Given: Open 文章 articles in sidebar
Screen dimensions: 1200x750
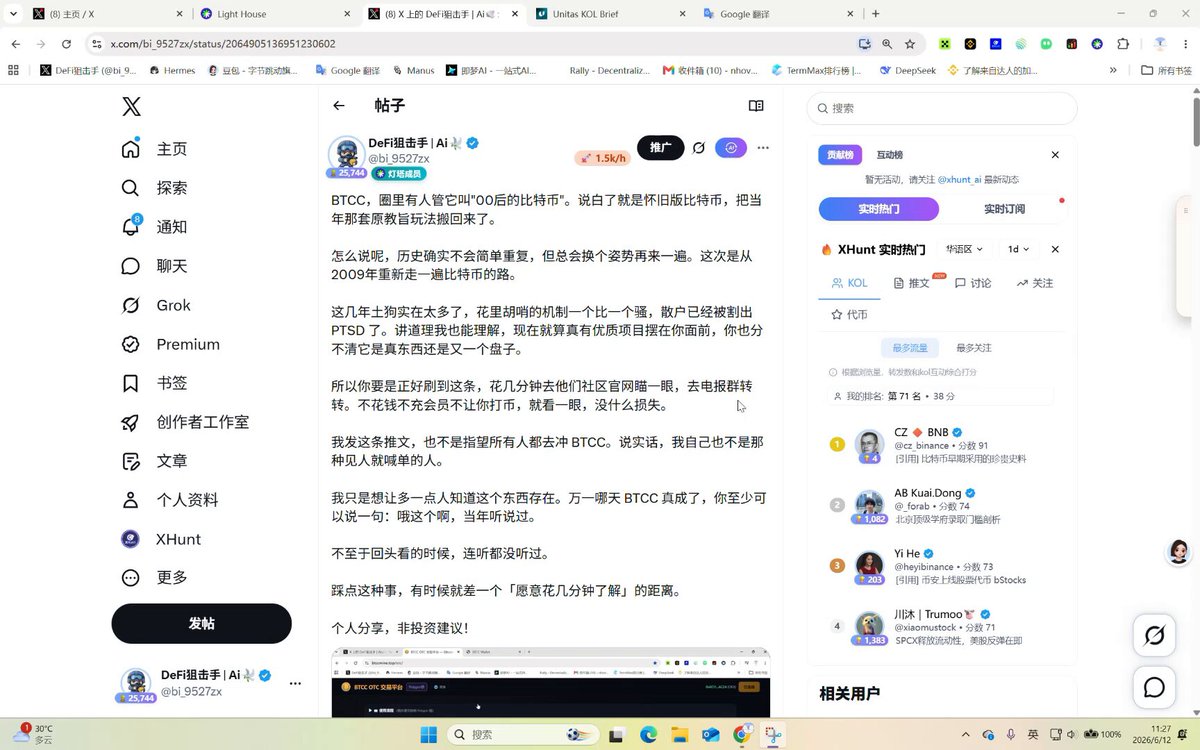Looking at the screenshot, I should 154,461.
